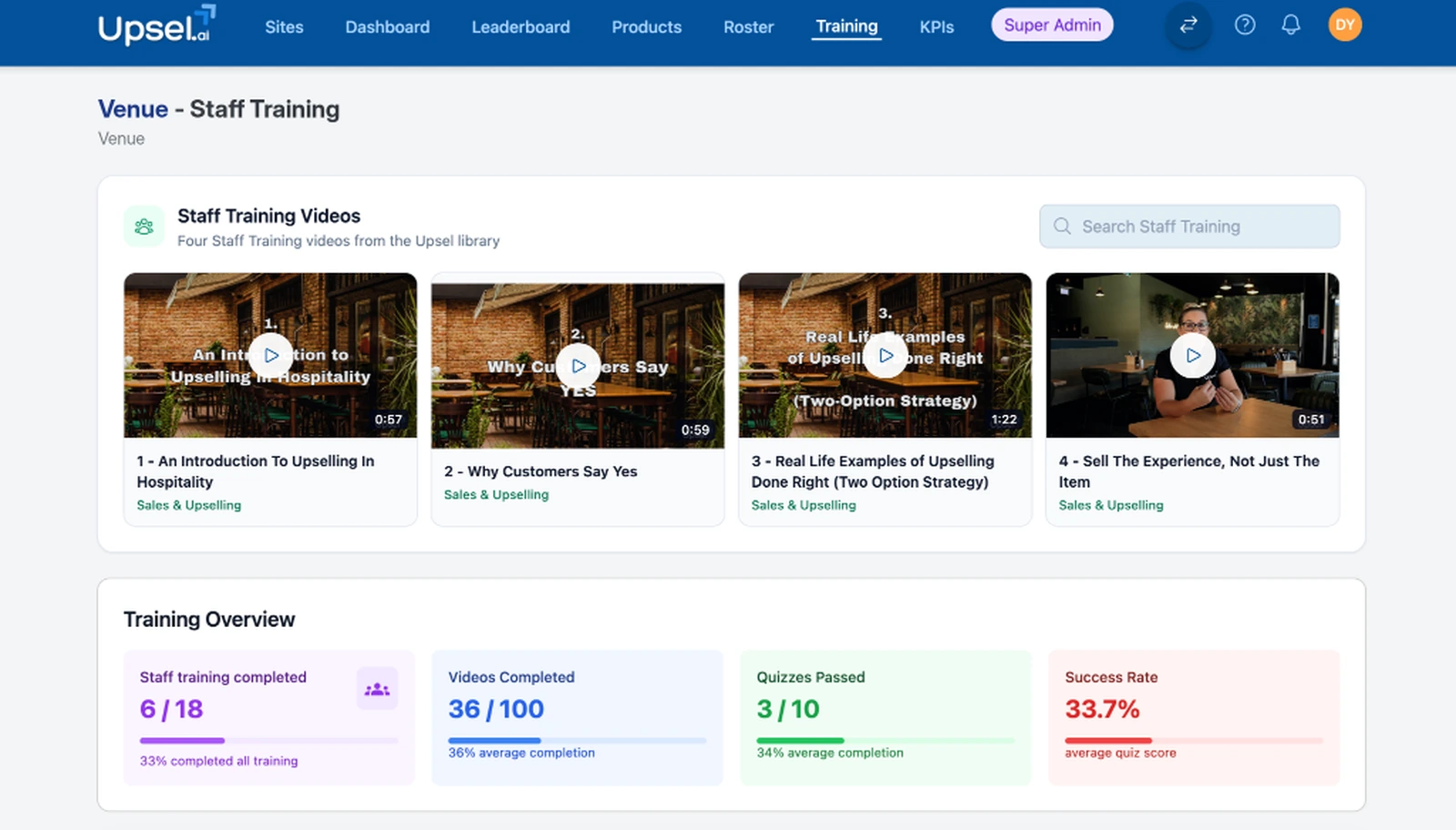This screenshot has width=1456, height=830.
Task: Select the Training tab
Action: click(846, 26)
